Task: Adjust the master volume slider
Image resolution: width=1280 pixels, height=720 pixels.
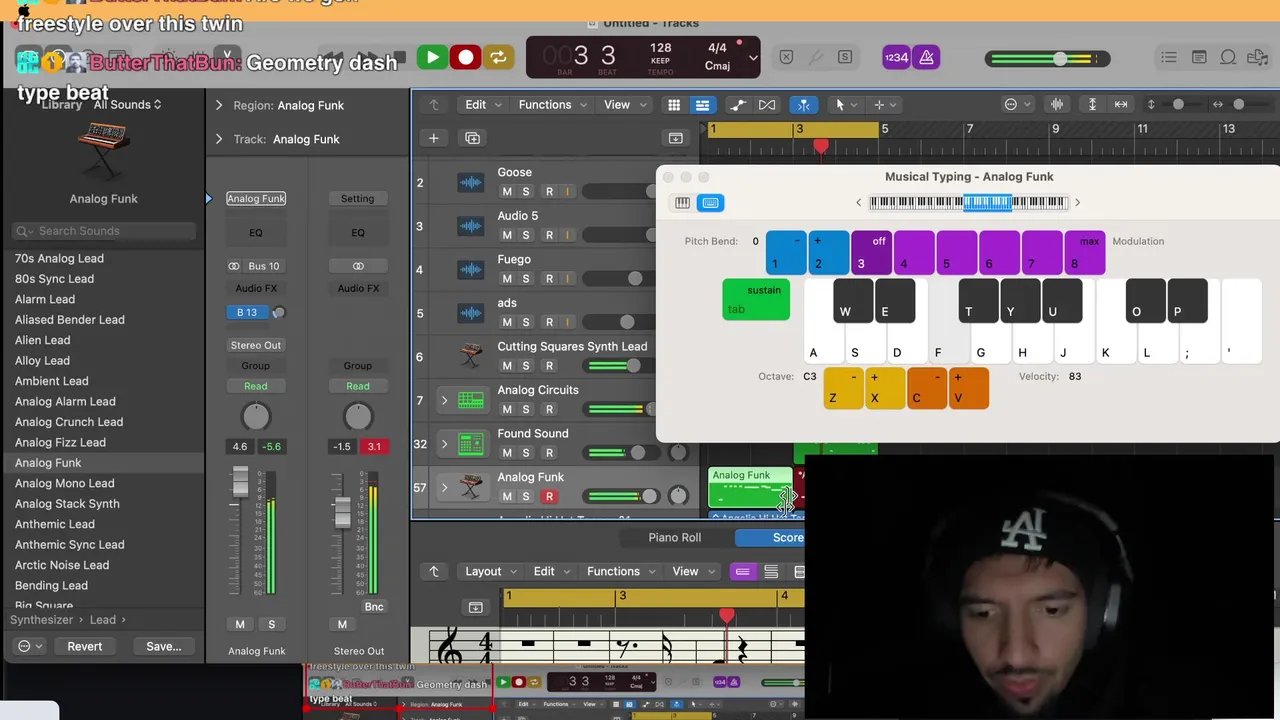Action: (1047, 58)
